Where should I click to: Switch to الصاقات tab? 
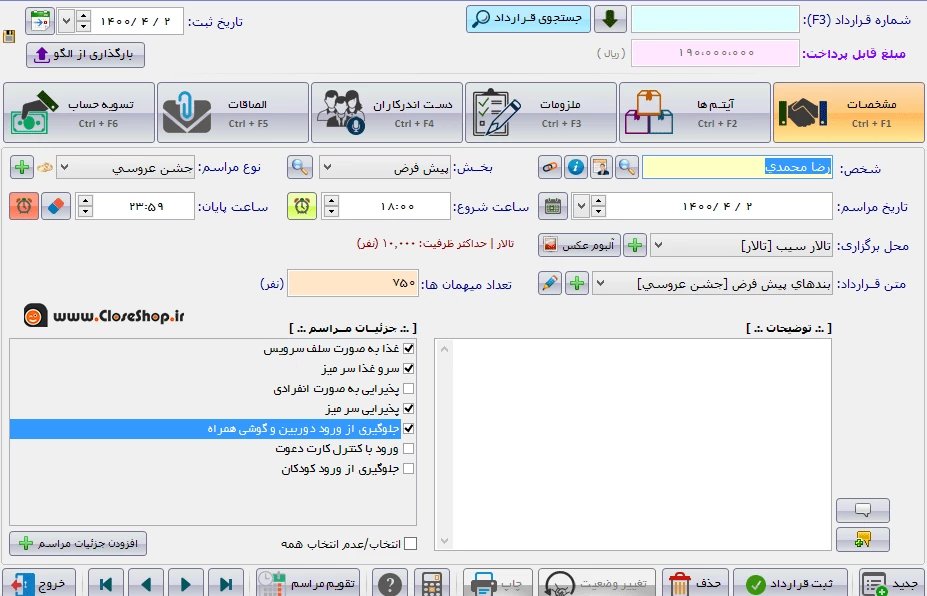click(x=233, y=112)
